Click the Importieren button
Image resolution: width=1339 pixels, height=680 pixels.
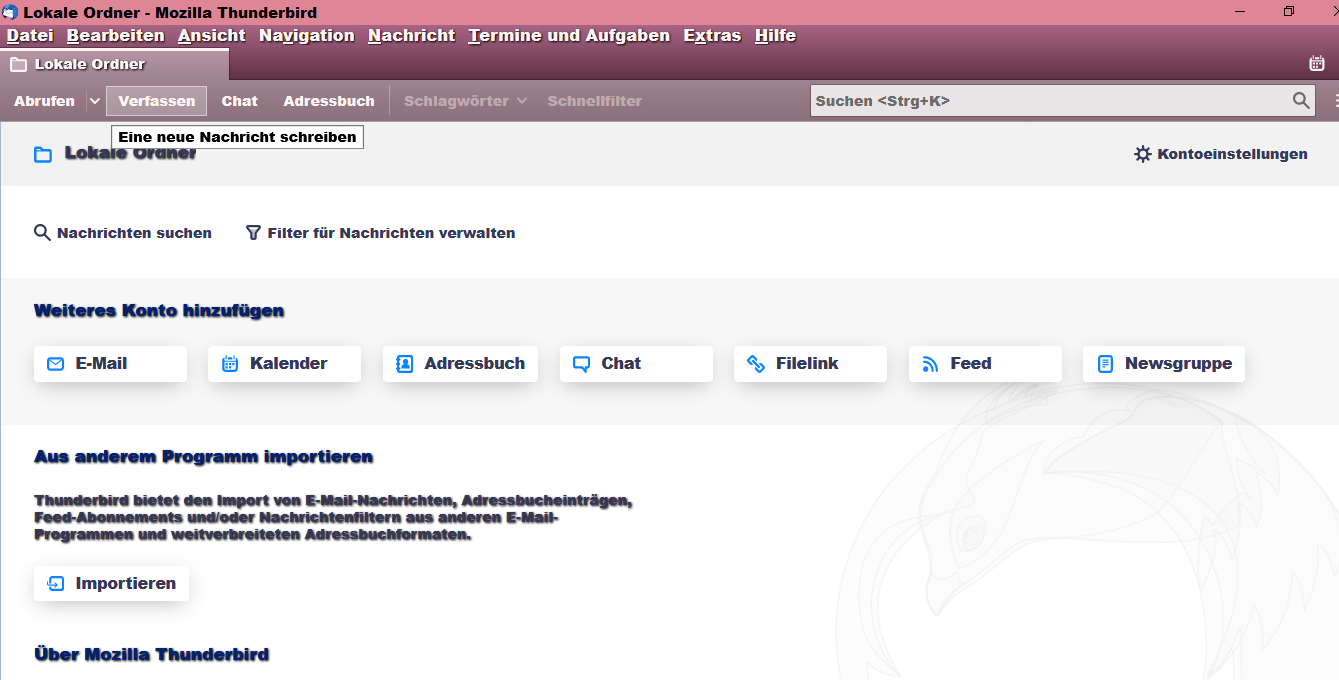pyautogui.click(x=111, y=583)
